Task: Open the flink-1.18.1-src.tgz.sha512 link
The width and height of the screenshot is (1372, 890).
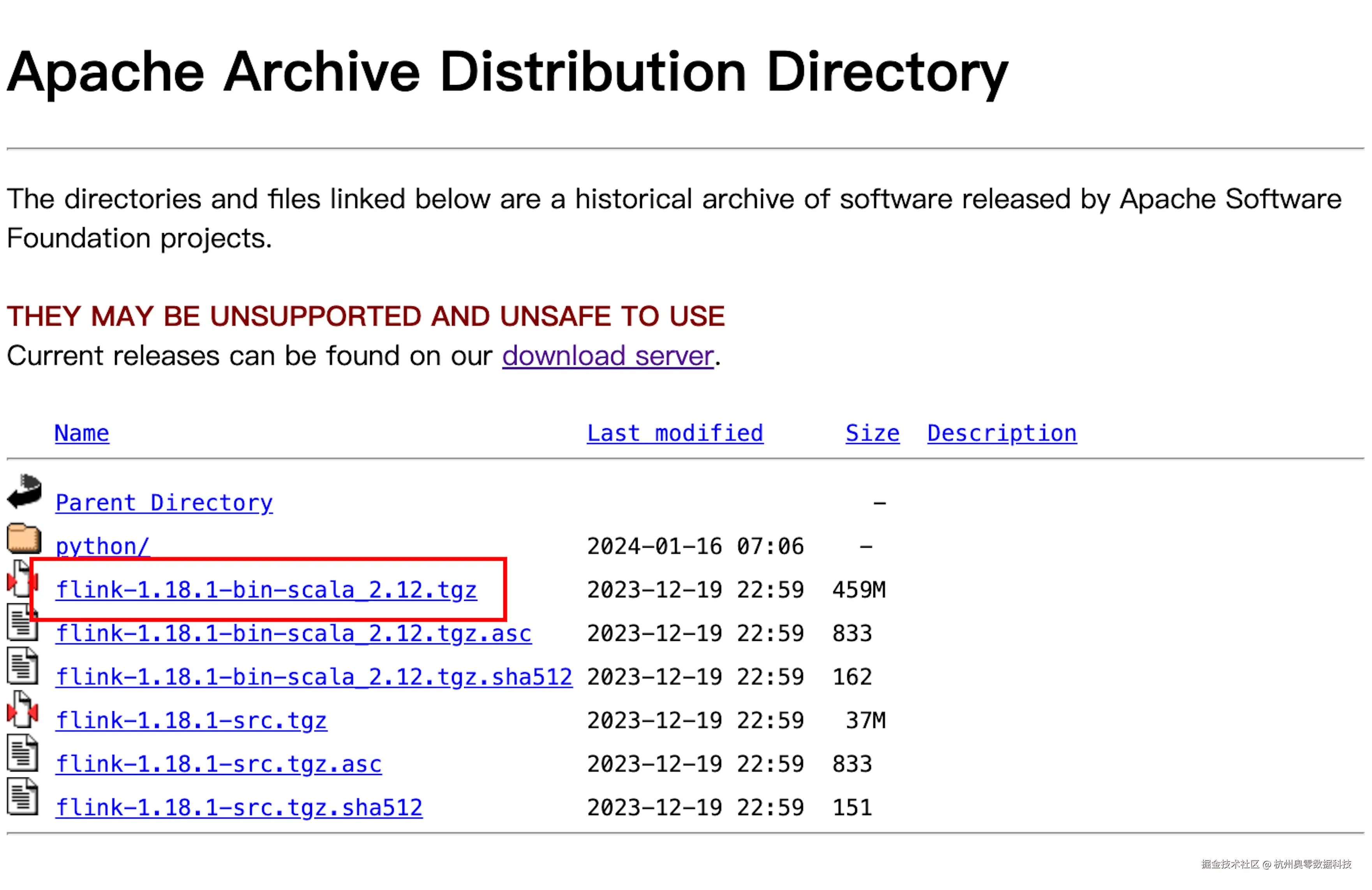Action: pos(239,807)
